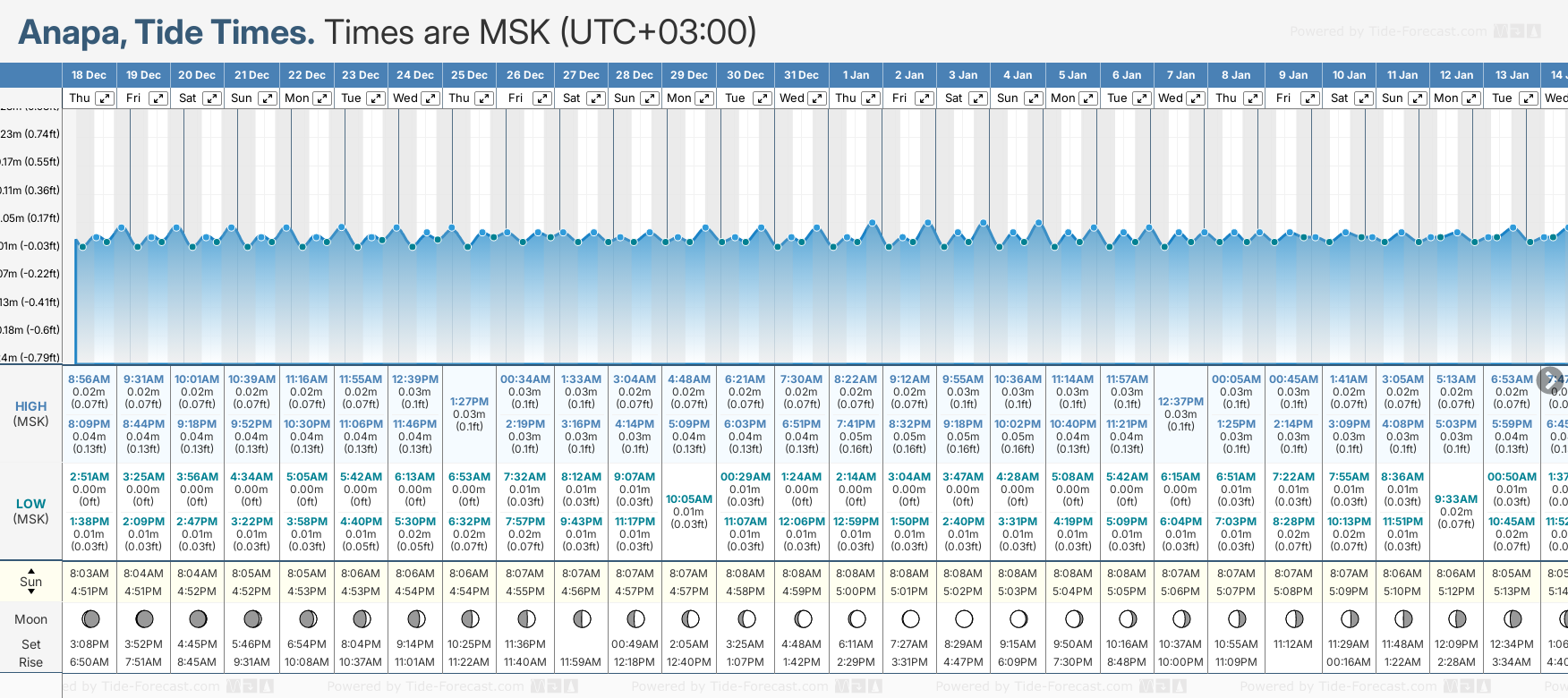Expand the Sat 10 Jan day details
The height and width of the screenshot is (698, 1568).
(1363, 98)
